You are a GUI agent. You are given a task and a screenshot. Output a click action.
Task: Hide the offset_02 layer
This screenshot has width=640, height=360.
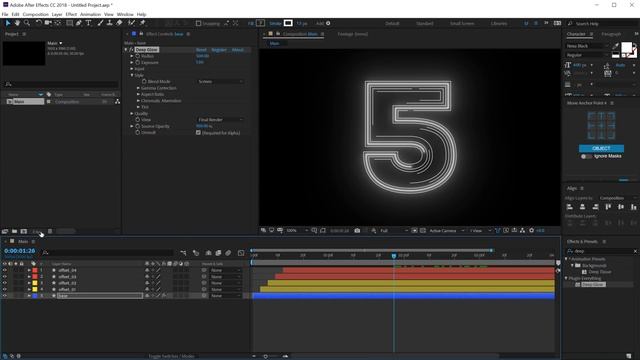click(5, 283)
